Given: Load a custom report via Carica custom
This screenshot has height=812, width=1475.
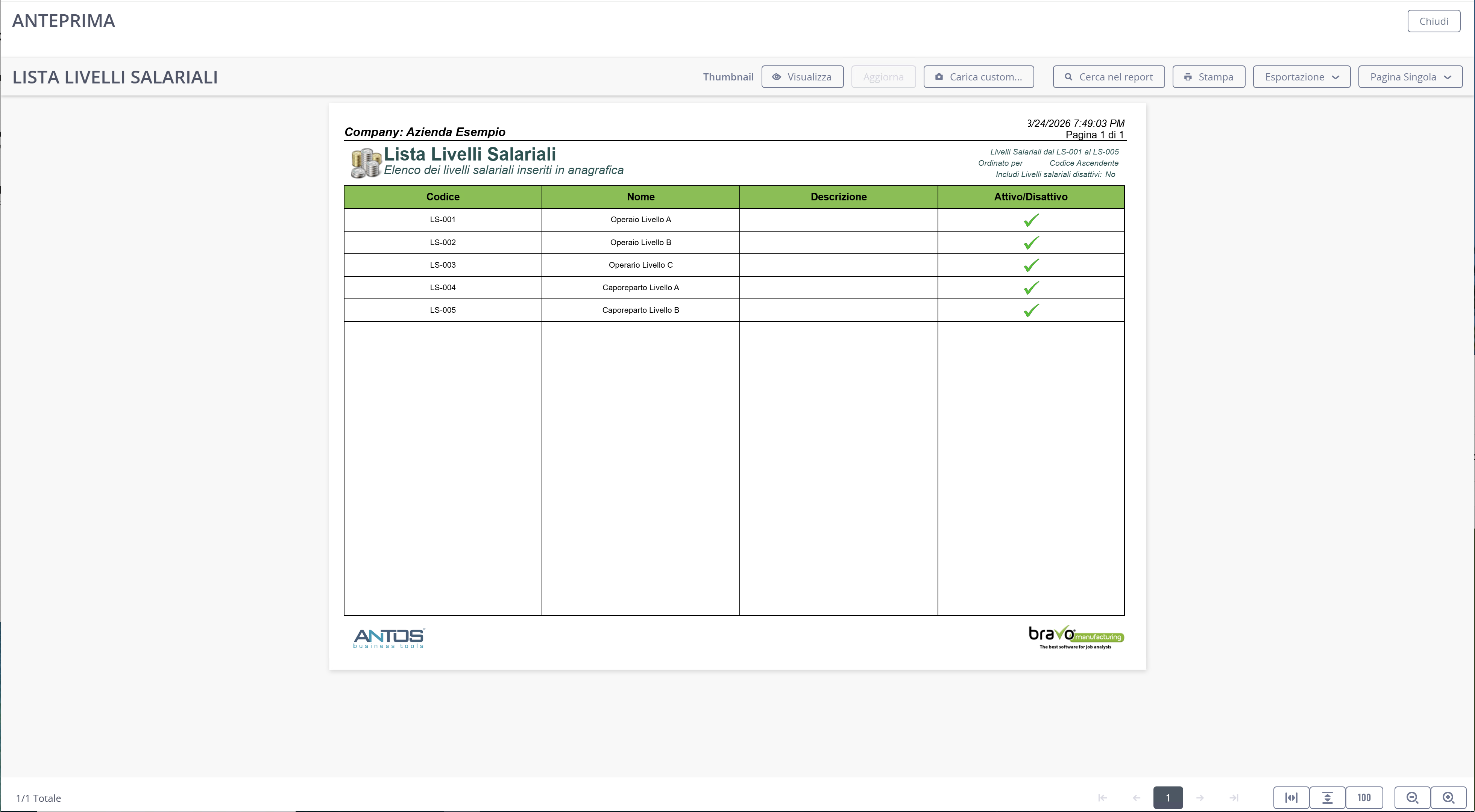Looking at the screenshot, I should [979, 77].
